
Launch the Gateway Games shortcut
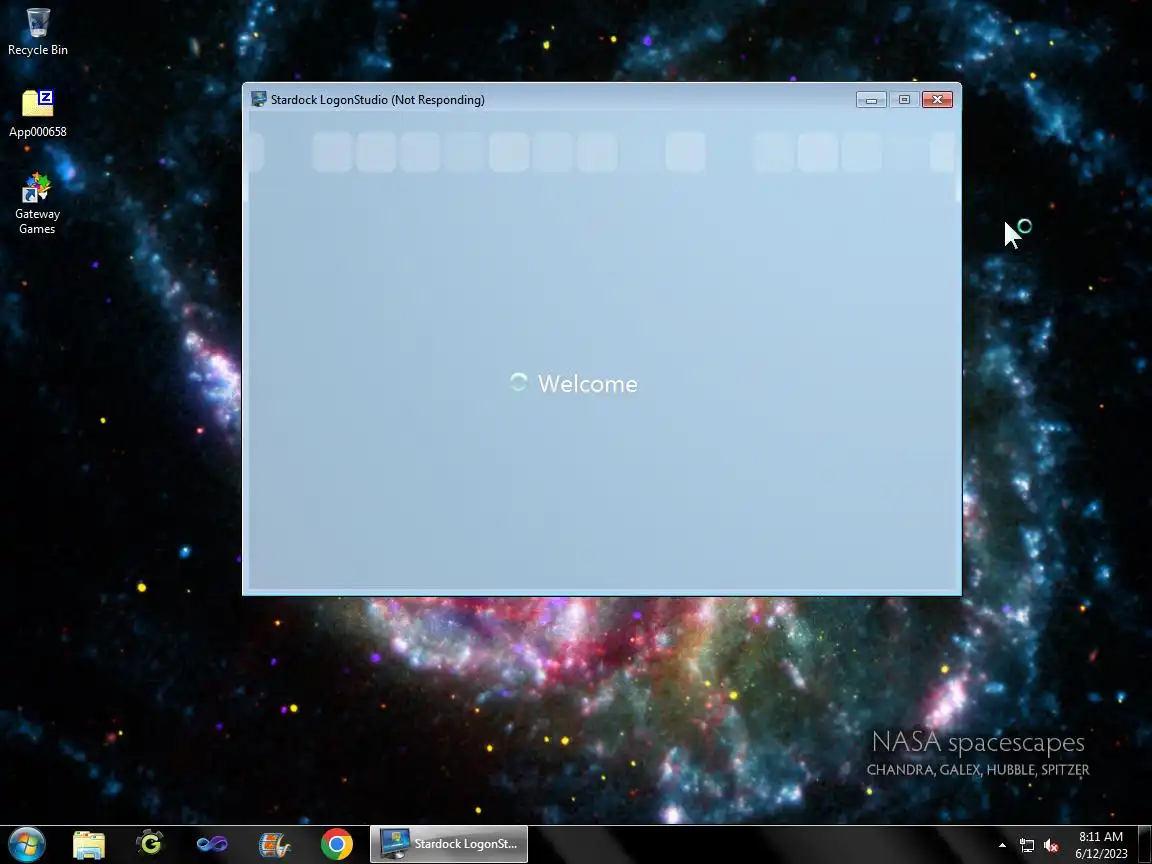tap(37, 204)
